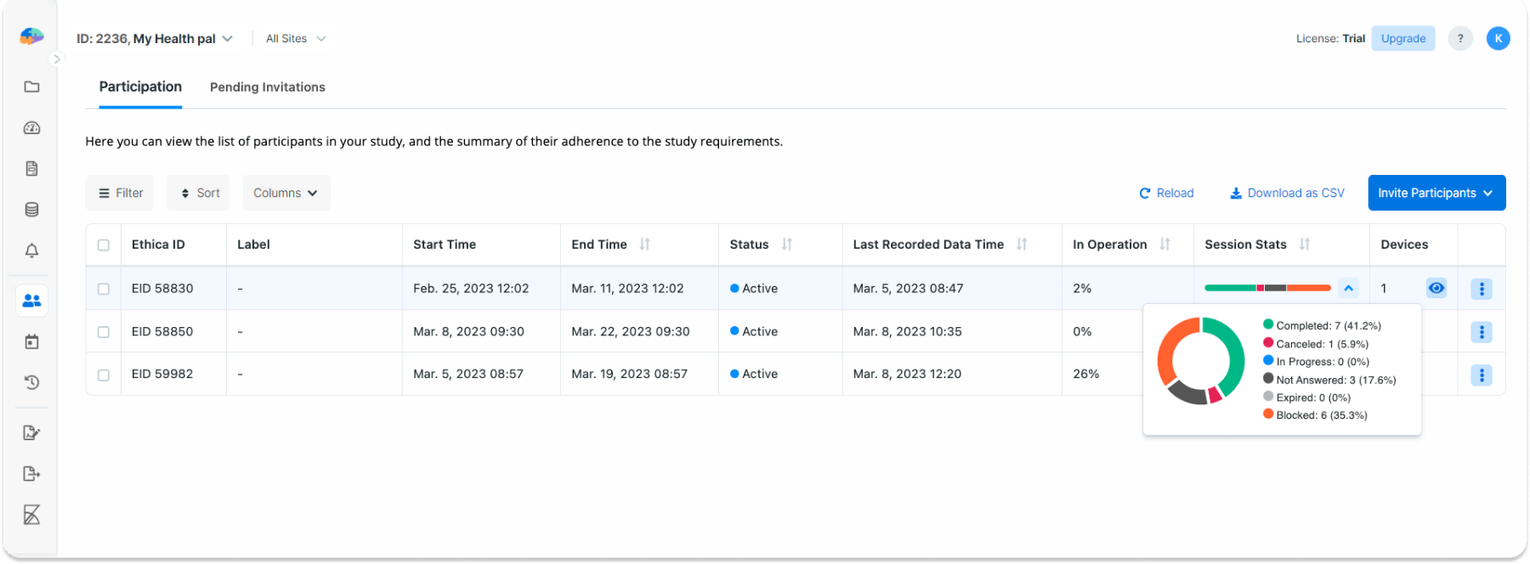Open the notifications bell icon

[31, 251]
